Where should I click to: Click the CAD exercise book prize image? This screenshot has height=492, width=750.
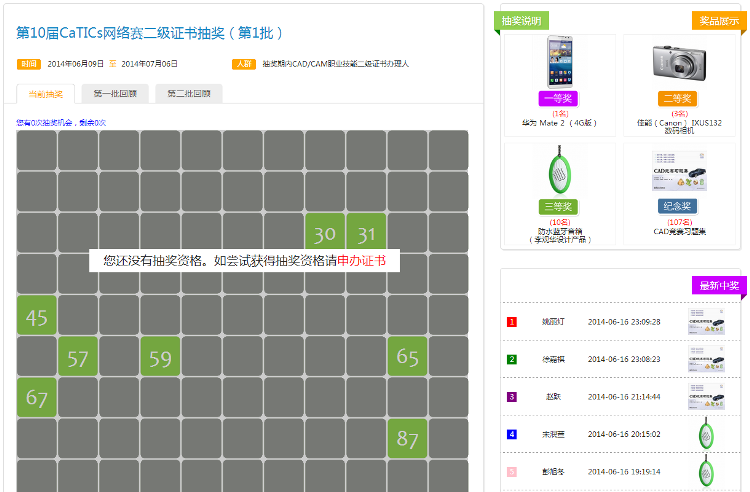679,171
